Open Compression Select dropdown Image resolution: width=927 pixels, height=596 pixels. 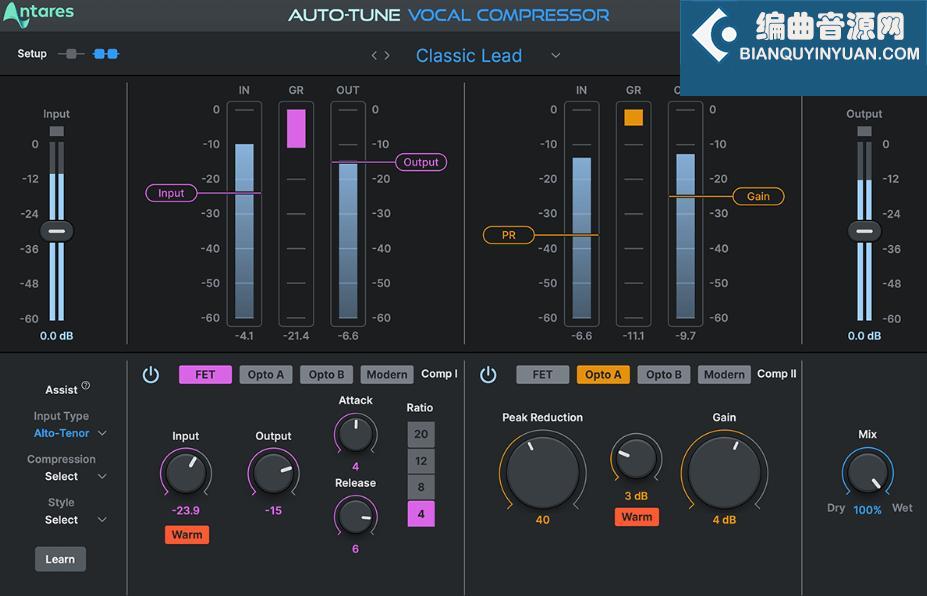pos(76,477)
